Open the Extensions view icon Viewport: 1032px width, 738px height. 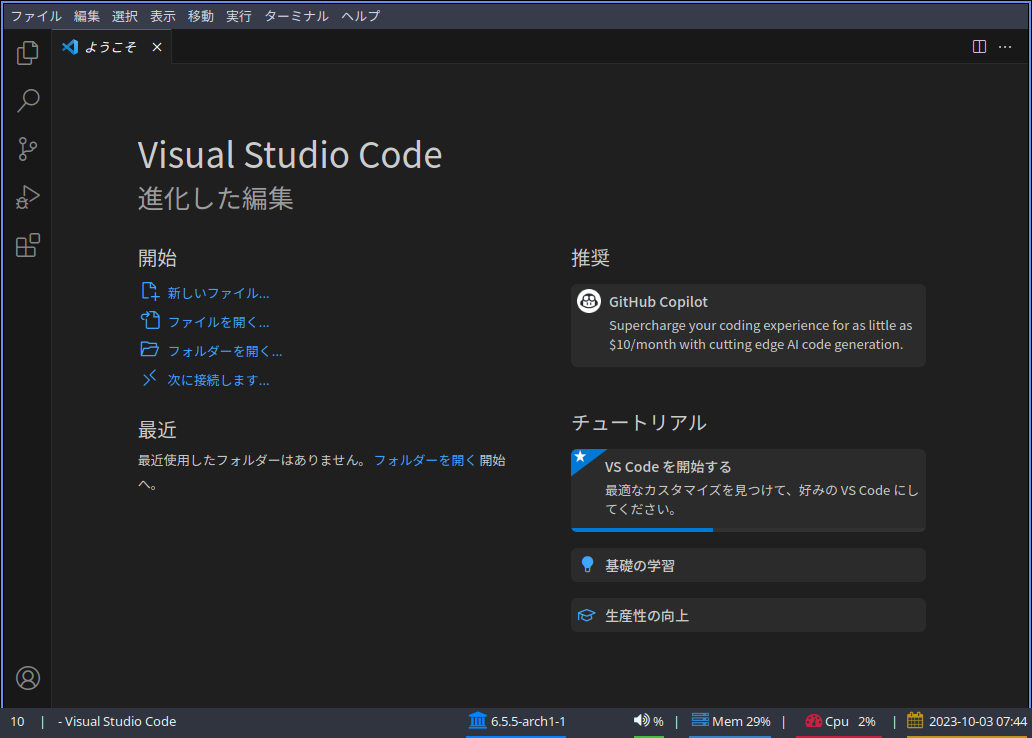click(28, 245)
